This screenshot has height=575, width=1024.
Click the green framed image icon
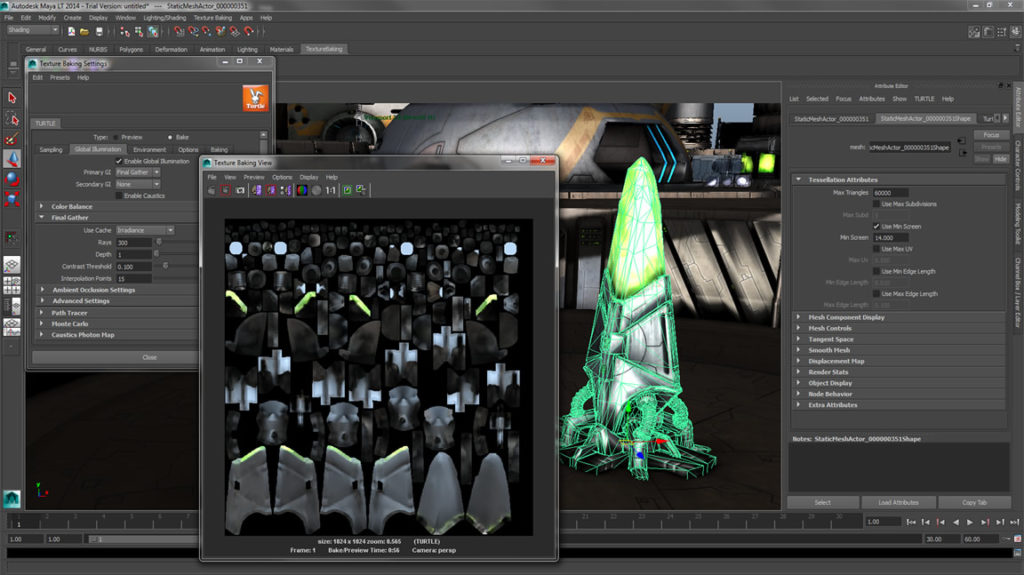(347, 190)
